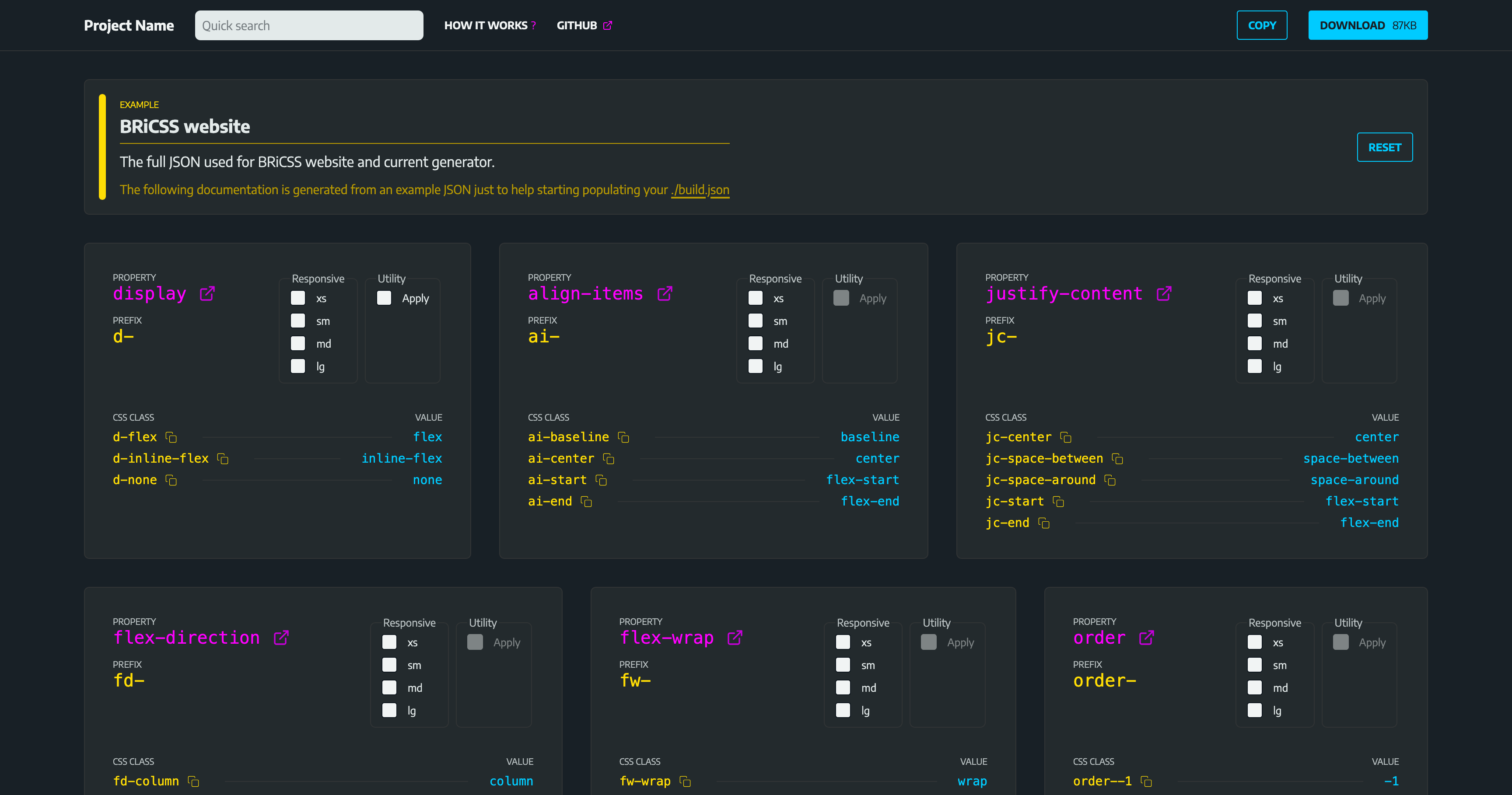Click the justify-content property name
Image resolution: width=1512 pixels, height=795 pixels.
1064,293
